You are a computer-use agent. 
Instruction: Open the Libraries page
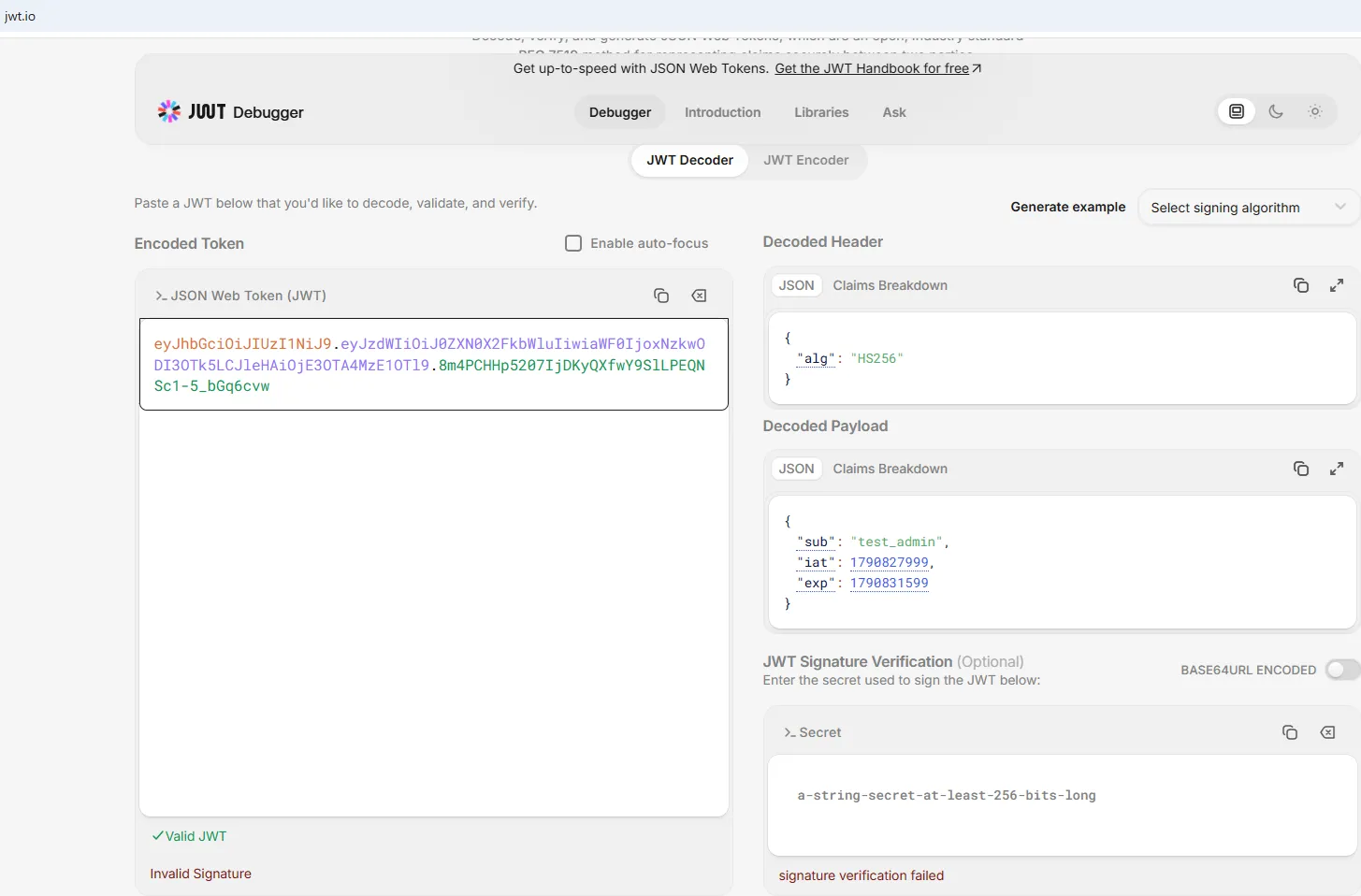pos(821,112)
